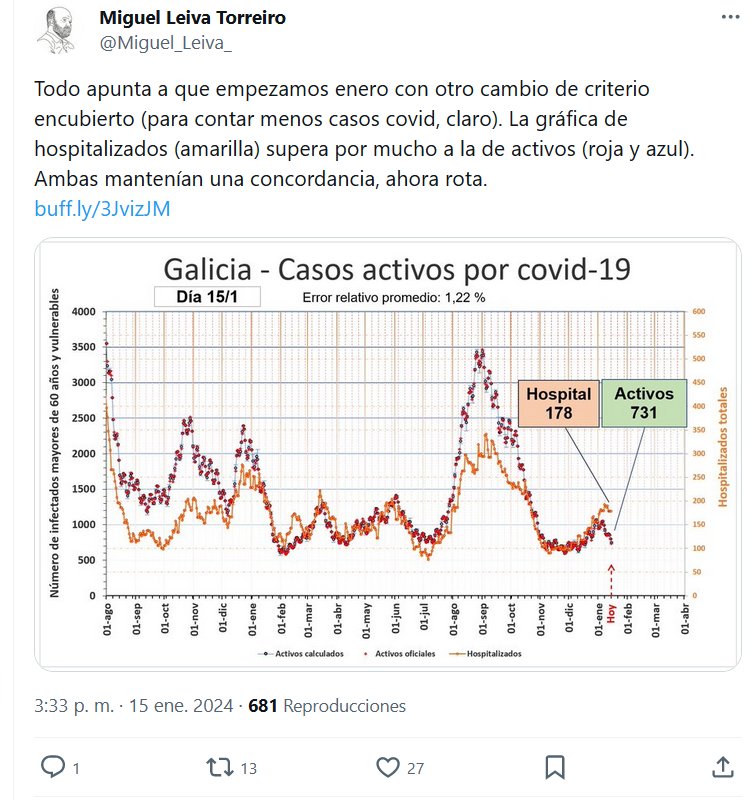Click the Hospital 178 label box
Screen dimensions: 756x800
tap(557, 403)
